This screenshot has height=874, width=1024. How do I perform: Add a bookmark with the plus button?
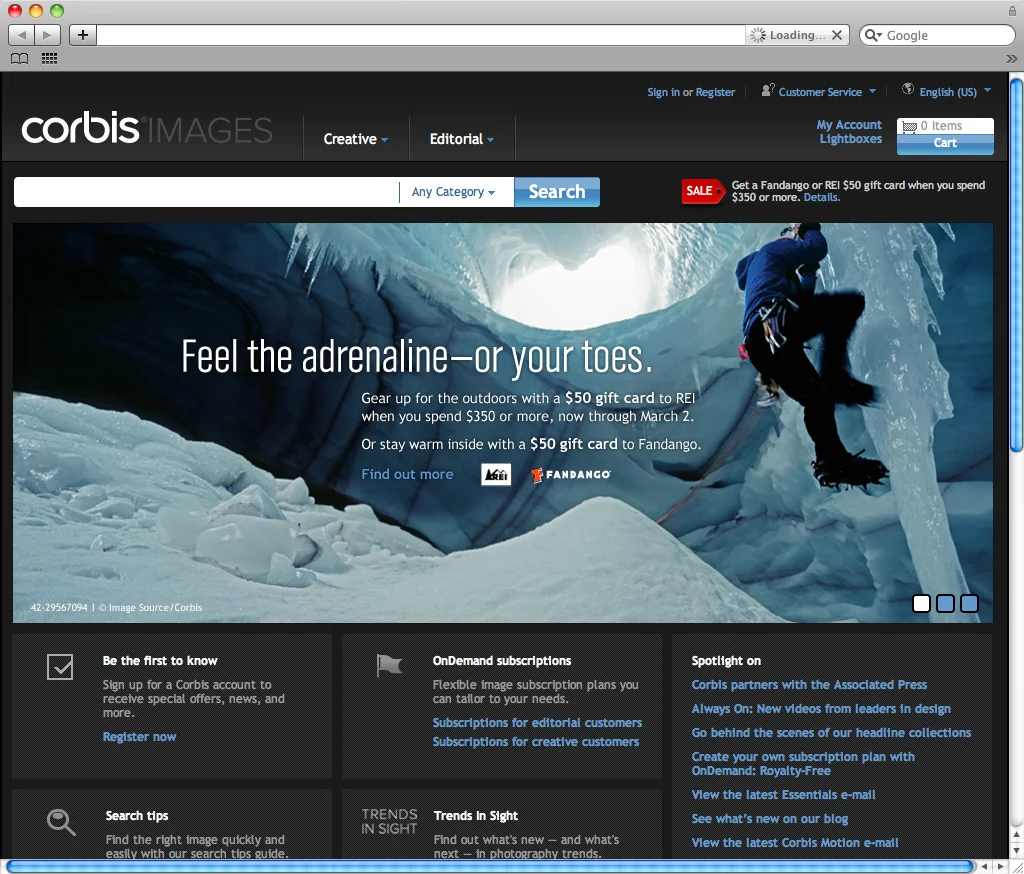tap(83, 35)
